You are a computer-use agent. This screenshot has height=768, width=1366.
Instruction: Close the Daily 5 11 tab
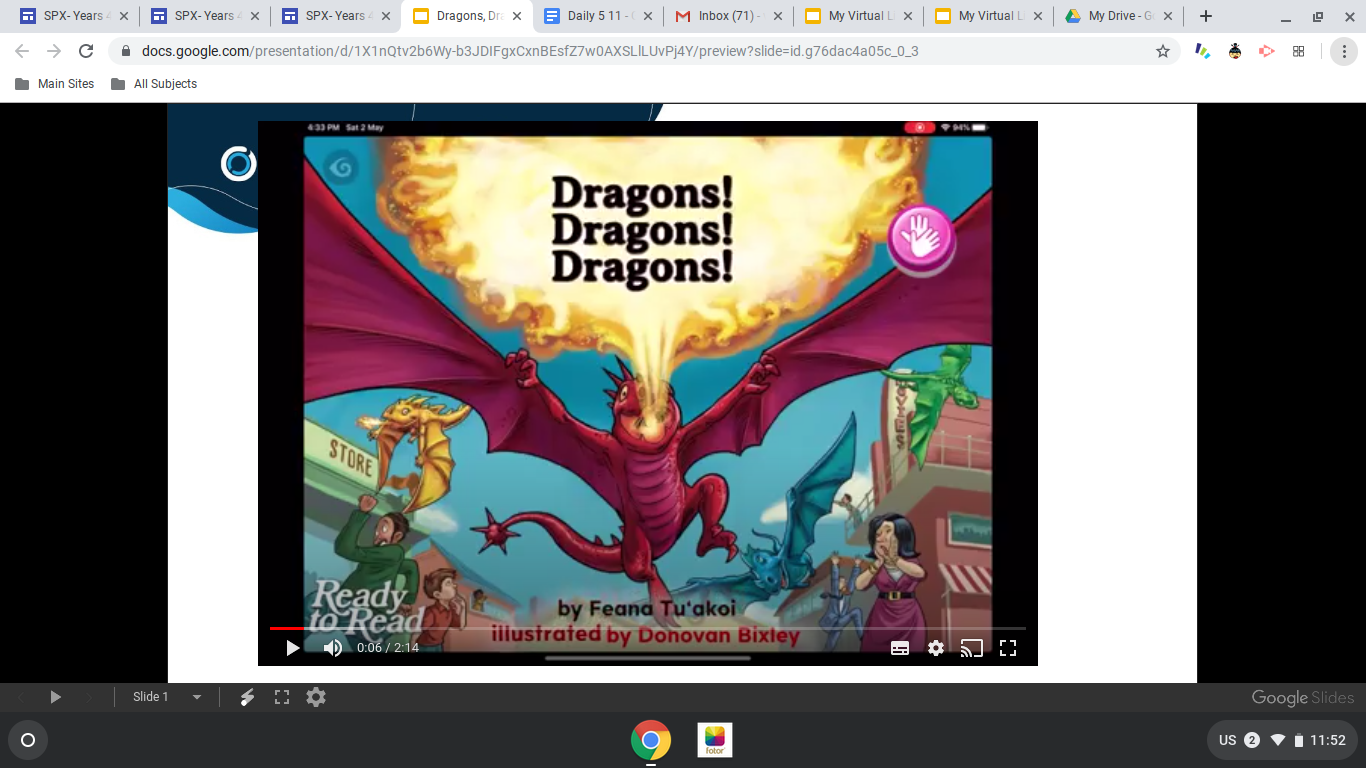[x=648, y=16]
